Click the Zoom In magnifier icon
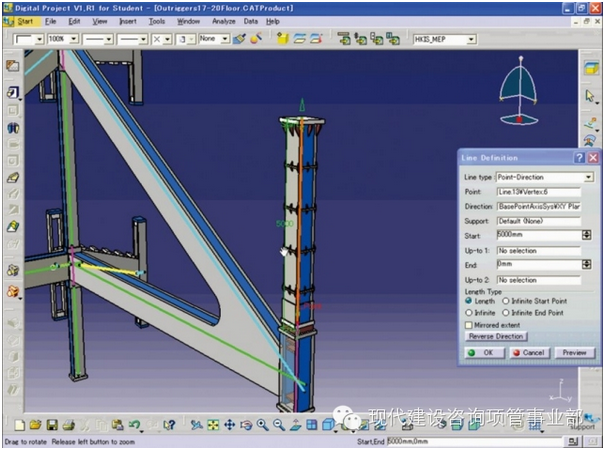This screenshot has height=449, width=605. click(262, 425)
